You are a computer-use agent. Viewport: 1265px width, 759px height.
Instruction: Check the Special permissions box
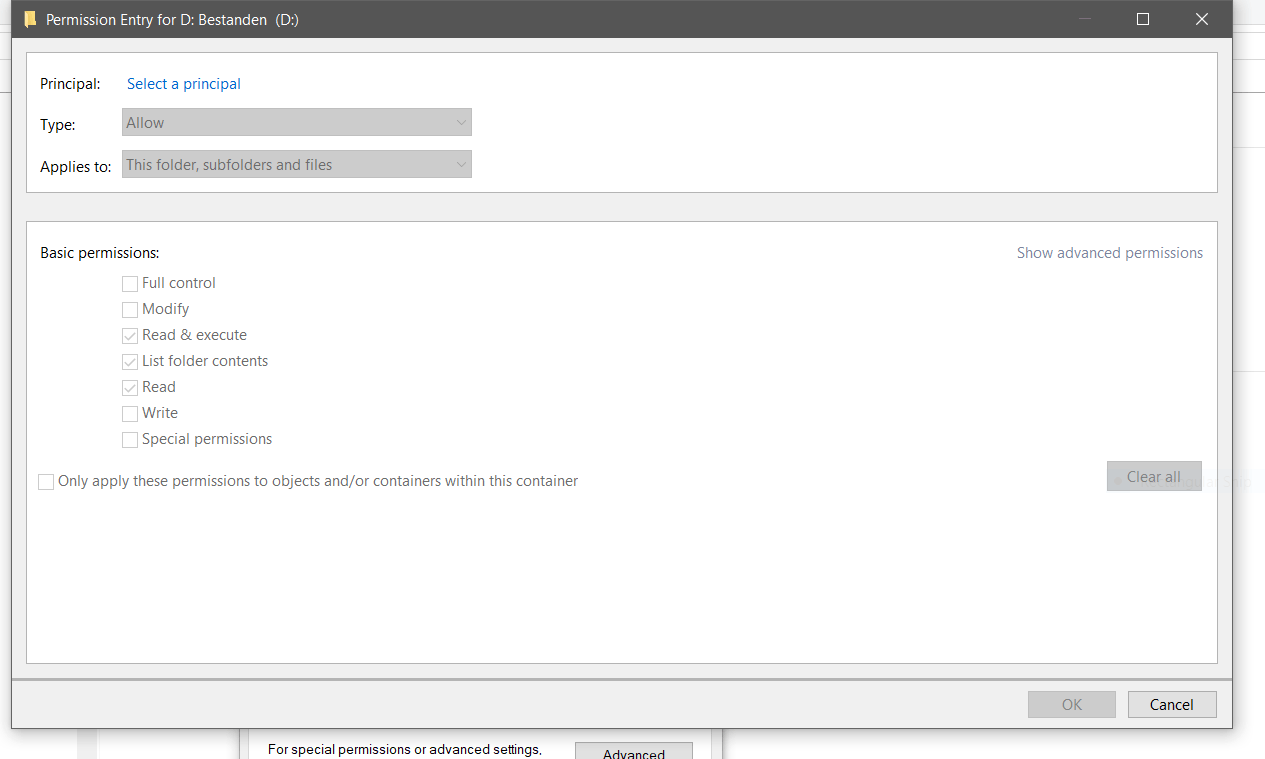[x=129, y=439]
